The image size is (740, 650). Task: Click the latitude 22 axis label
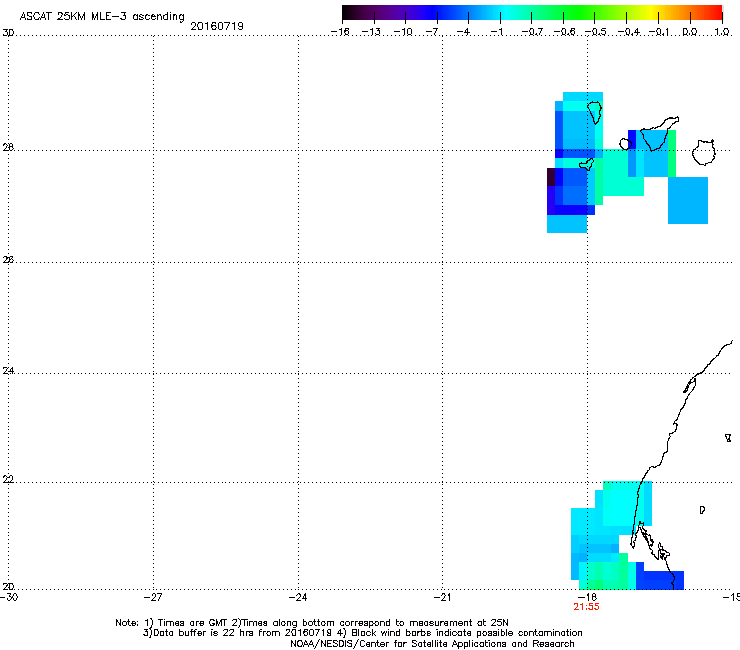[8, 480]
